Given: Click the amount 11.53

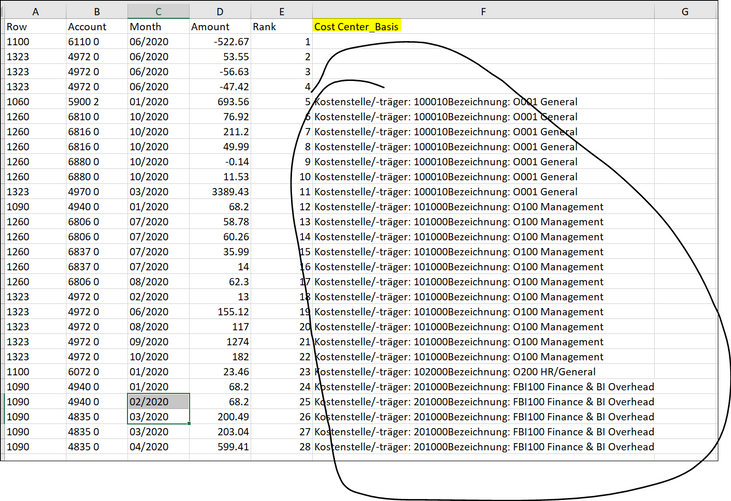Looking at the screenshot, I should click(x=220, y=177).
